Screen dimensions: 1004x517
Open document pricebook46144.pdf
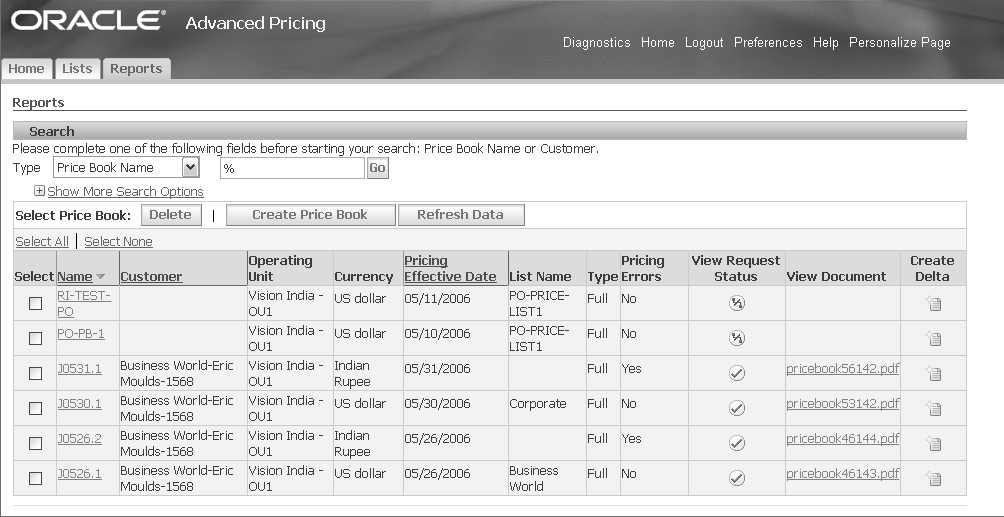tap(842, 438)
